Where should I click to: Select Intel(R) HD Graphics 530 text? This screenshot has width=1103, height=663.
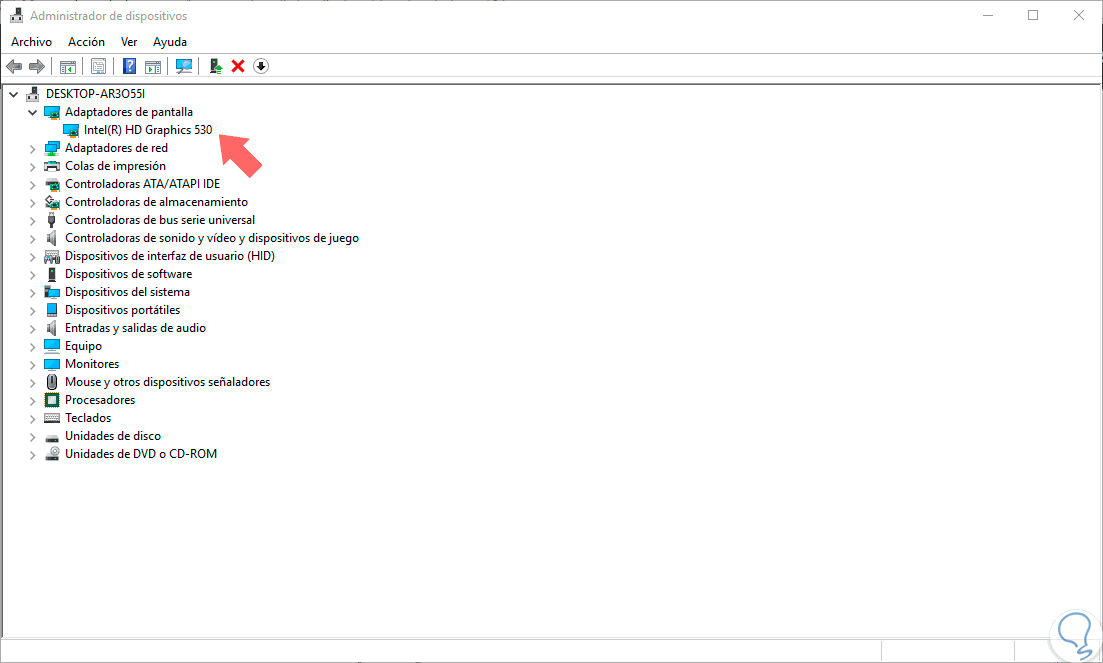[x=148, y=130]
